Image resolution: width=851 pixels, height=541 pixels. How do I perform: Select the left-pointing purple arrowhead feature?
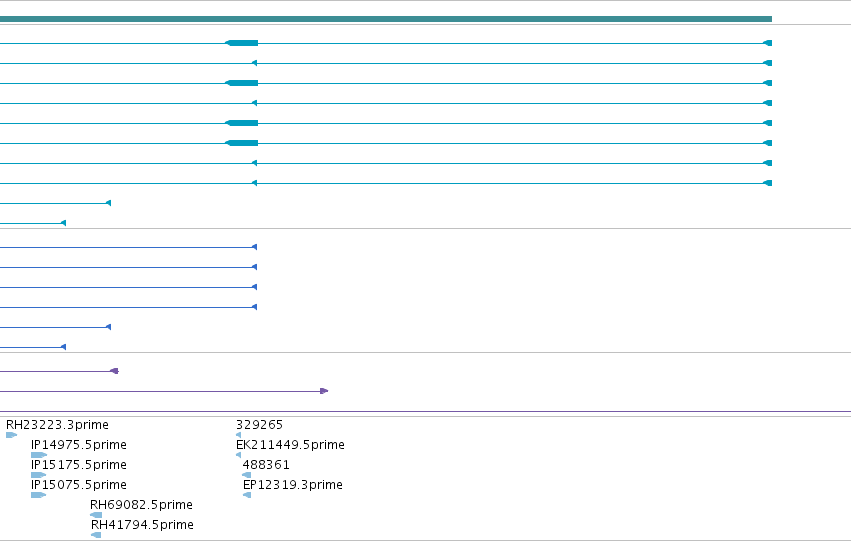click(114, 371)
